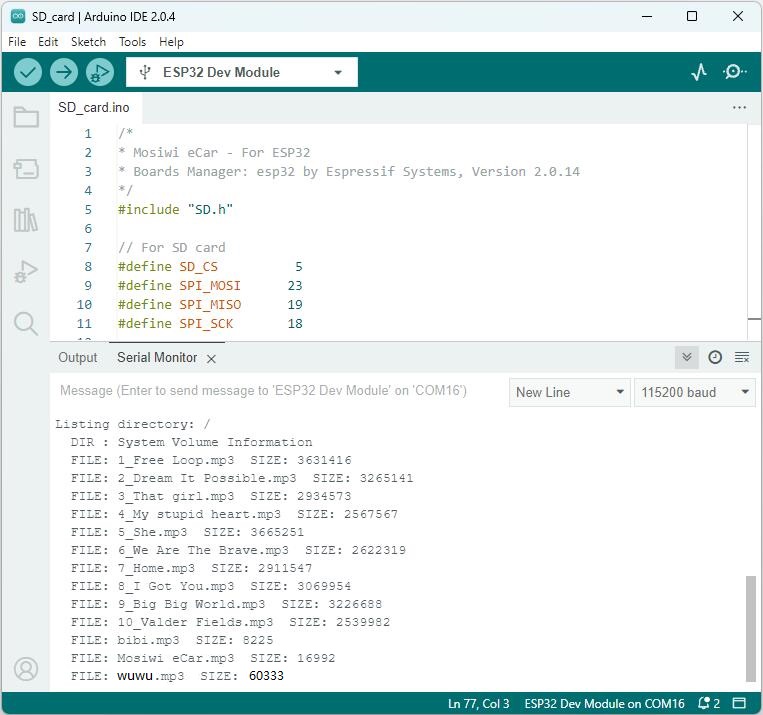Open the 115200 baud rate dropdown
The image size is (763, 715).
point(694,392)
